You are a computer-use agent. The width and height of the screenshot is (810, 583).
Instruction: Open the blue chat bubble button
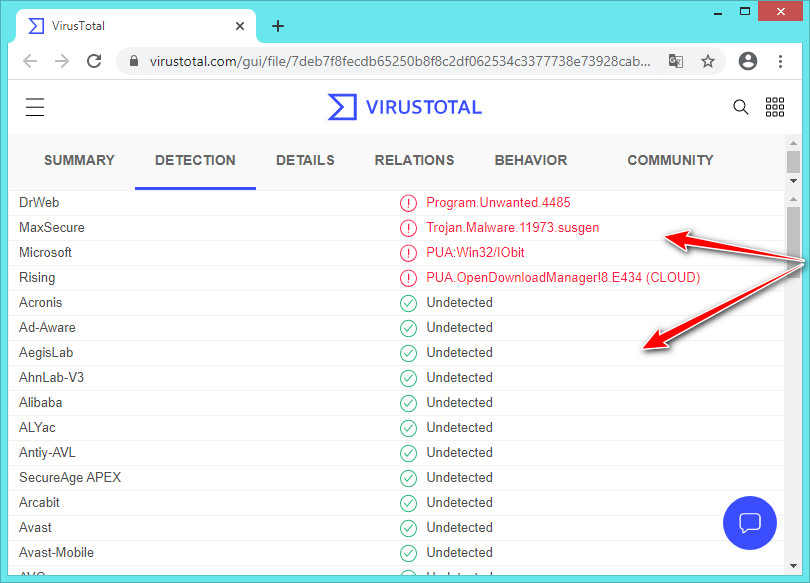click(x=750, y=523)
